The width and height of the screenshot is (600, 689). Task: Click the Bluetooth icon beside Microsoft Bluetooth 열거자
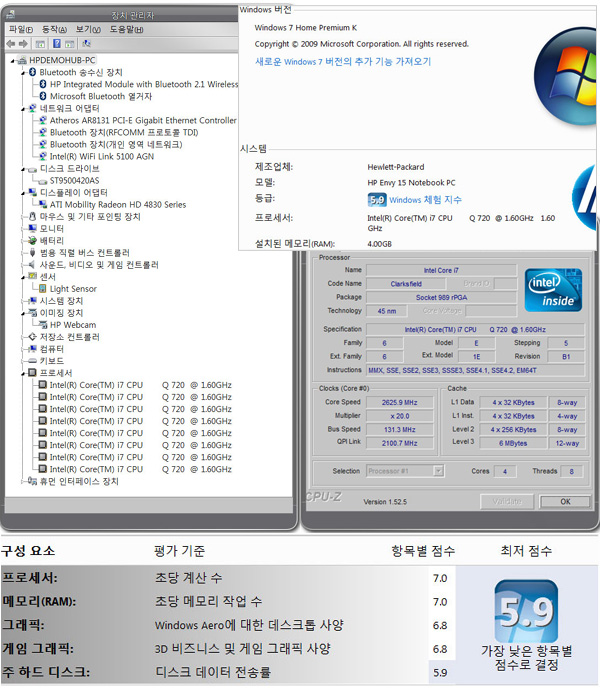[43, 96]
